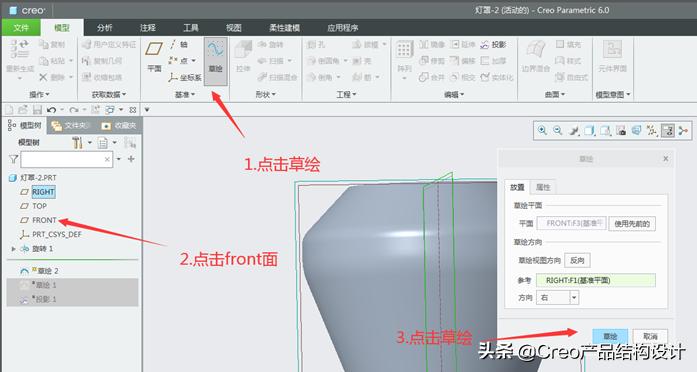Create a datum 平面 (Plane)
This screenshot has height=372, width=697.
pyautogui.click(x=154, y=56)
